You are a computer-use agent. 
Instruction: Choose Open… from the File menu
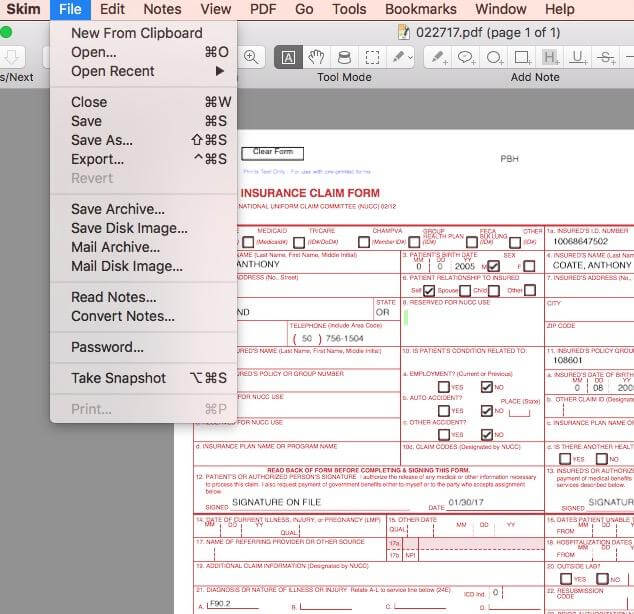pos(144,52)
